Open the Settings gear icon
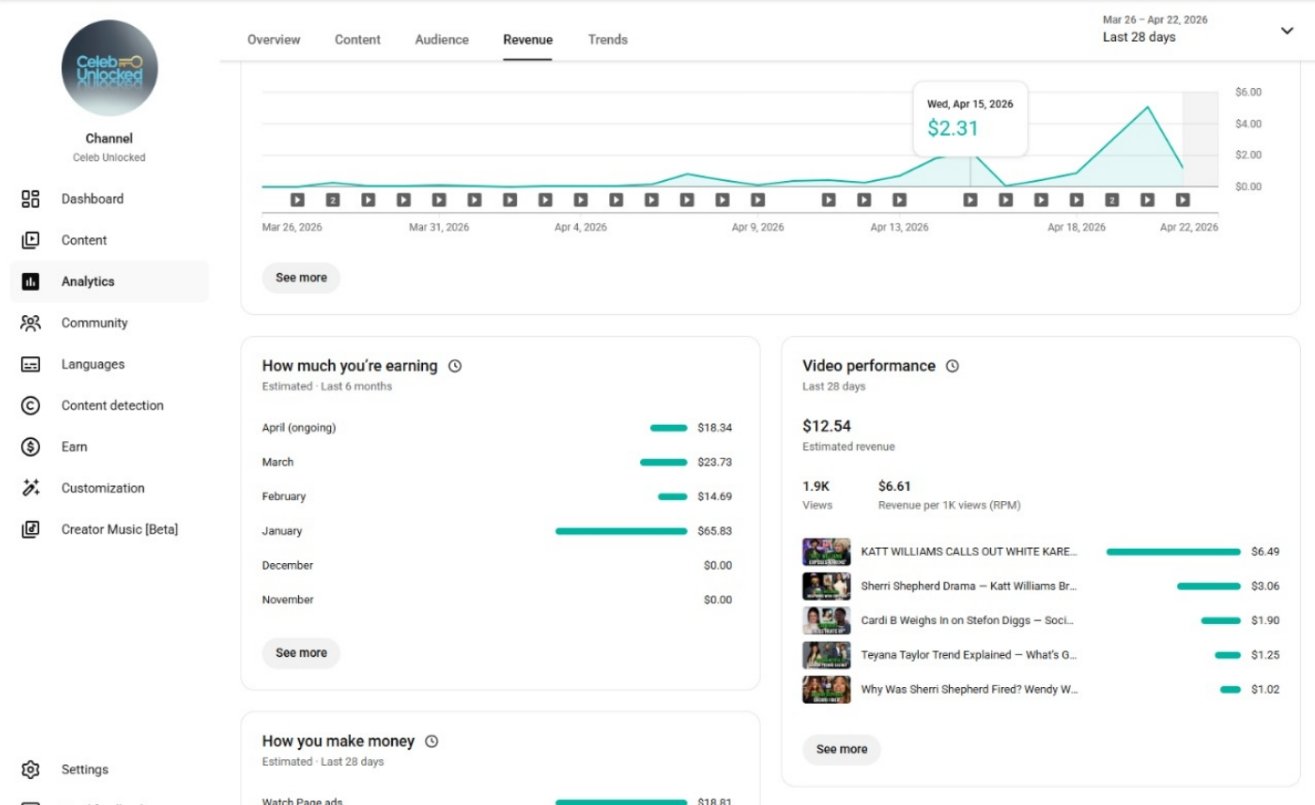The image size is (1315, 805). tap(30, 770)
